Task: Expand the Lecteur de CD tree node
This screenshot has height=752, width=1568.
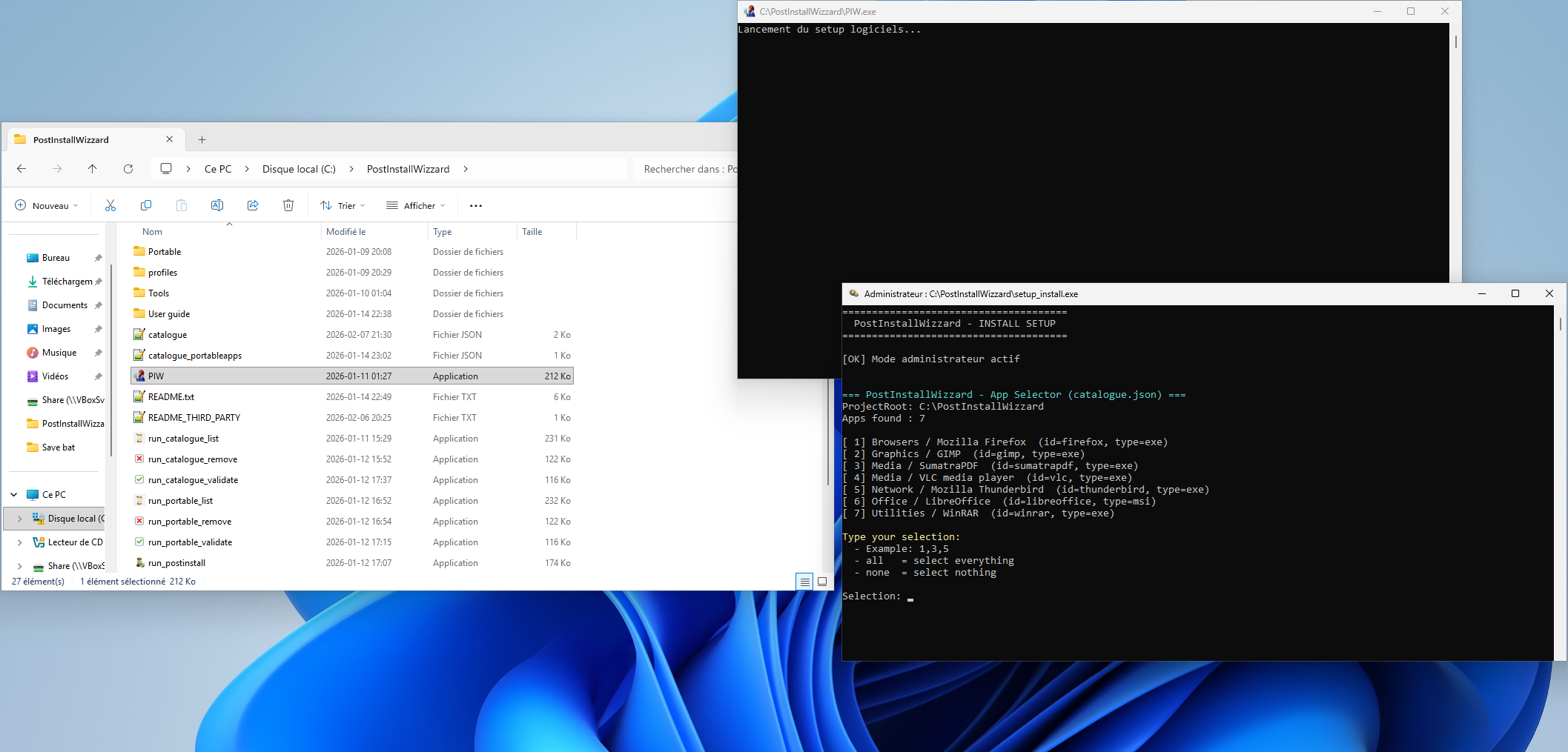Action: click(x=19, y=542)
